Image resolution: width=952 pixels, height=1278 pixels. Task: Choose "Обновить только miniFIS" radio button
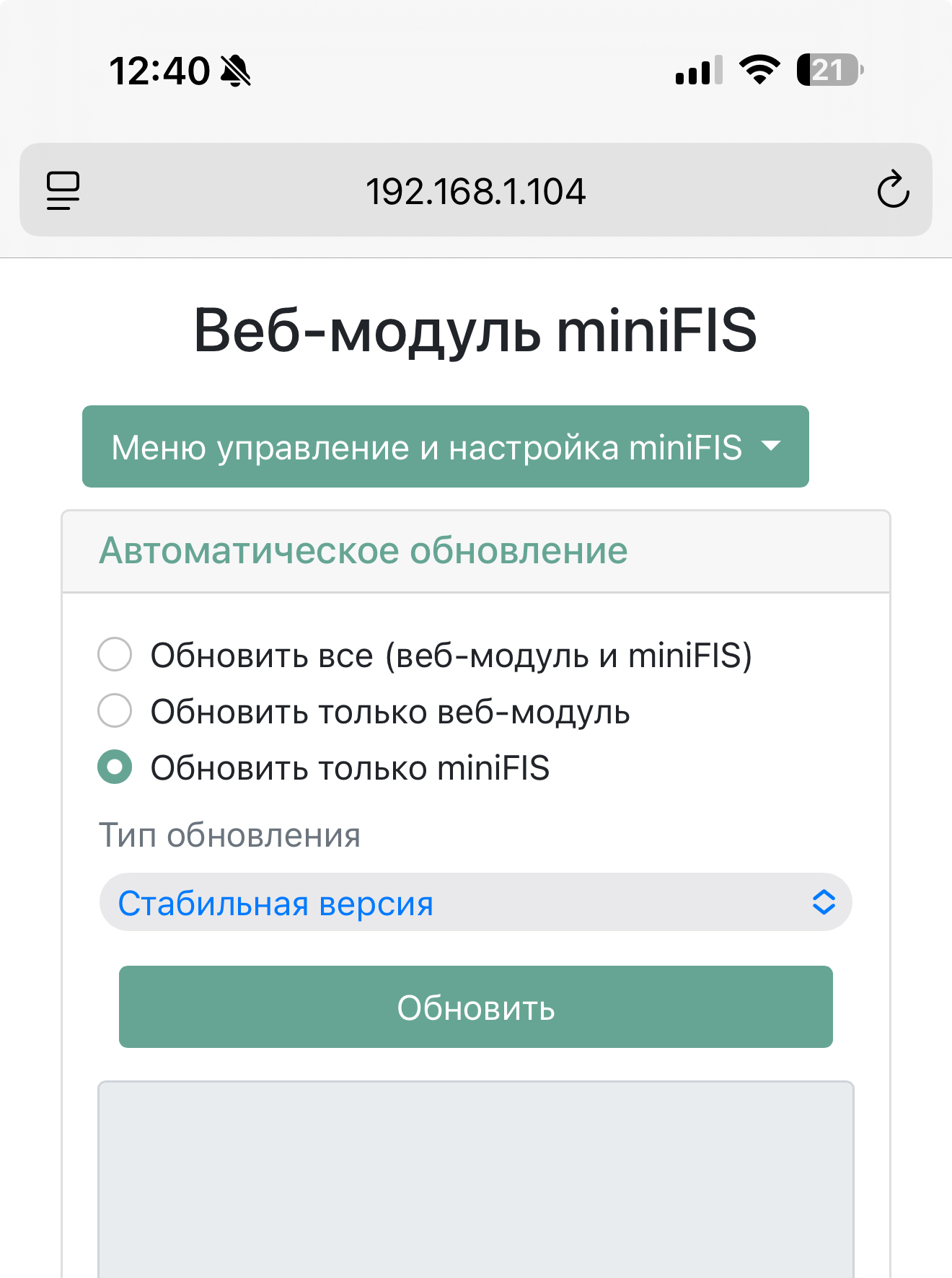click(x=115, y=767)
